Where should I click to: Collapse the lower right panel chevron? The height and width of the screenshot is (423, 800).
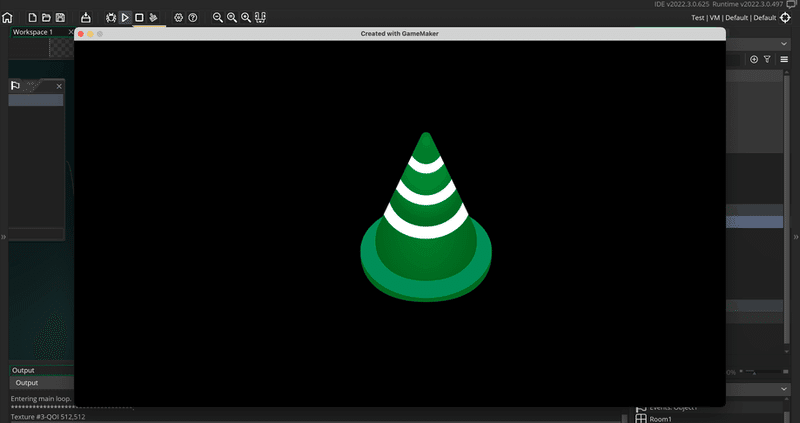pyautogui.click(x=784, y=389)
